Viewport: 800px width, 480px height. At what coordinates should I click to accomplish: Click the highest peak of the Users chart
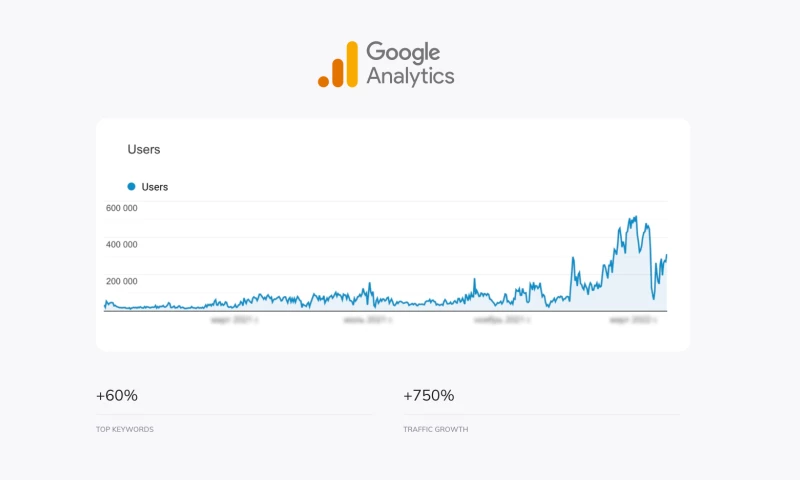[x=634, y=217]
